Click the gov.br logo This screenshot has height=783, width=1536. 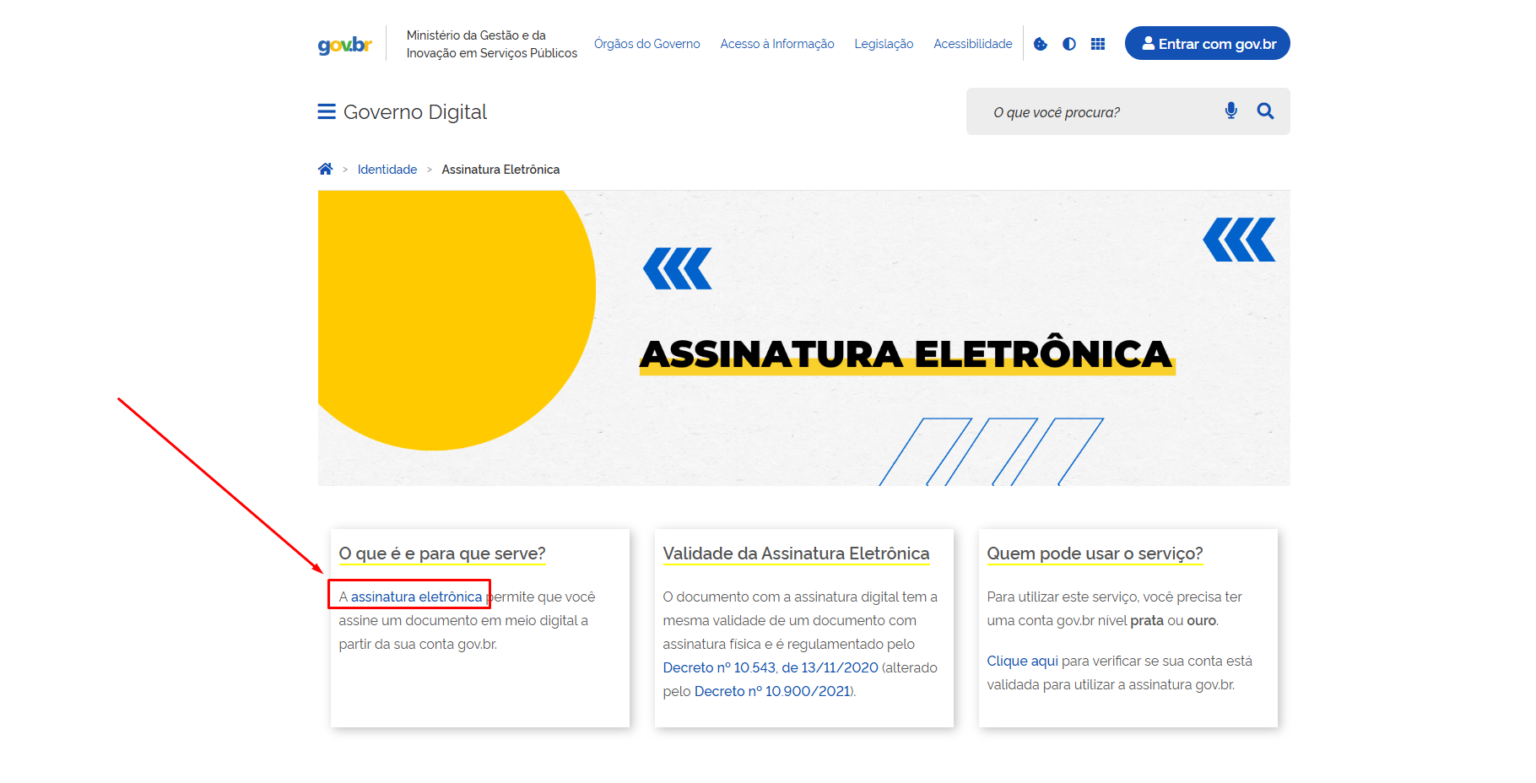[344, 45]
